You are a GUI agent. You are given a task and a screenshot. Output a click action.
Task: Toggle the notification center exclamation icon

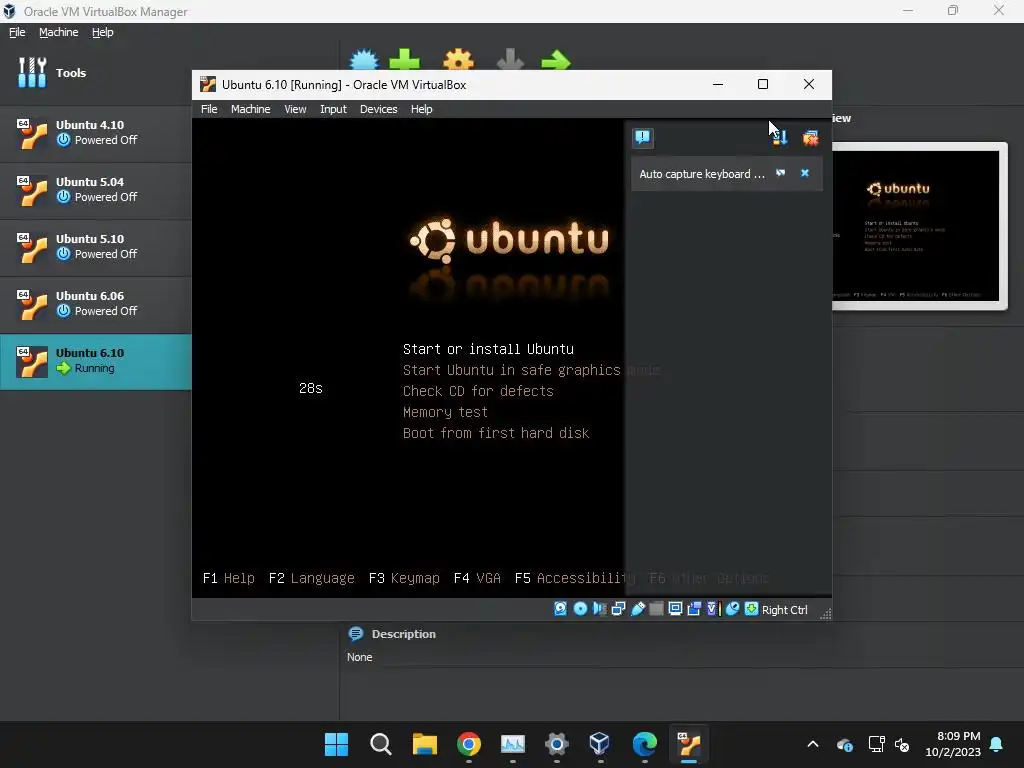coord(643,137)
